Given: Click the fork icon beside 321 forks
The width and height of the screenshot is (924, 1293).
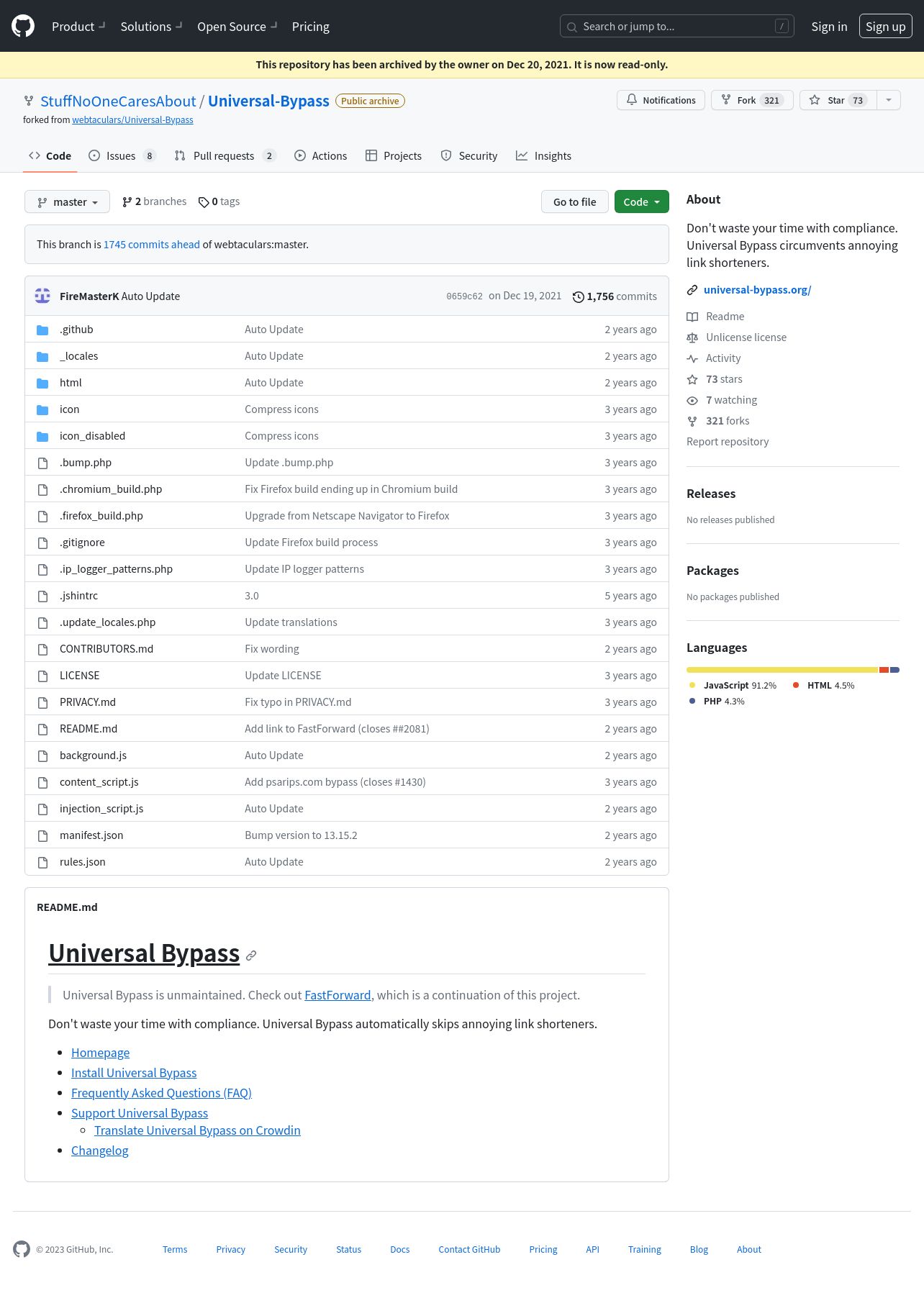Looking at the screenshot, I should pyautogui.click(x=692, y=421).
